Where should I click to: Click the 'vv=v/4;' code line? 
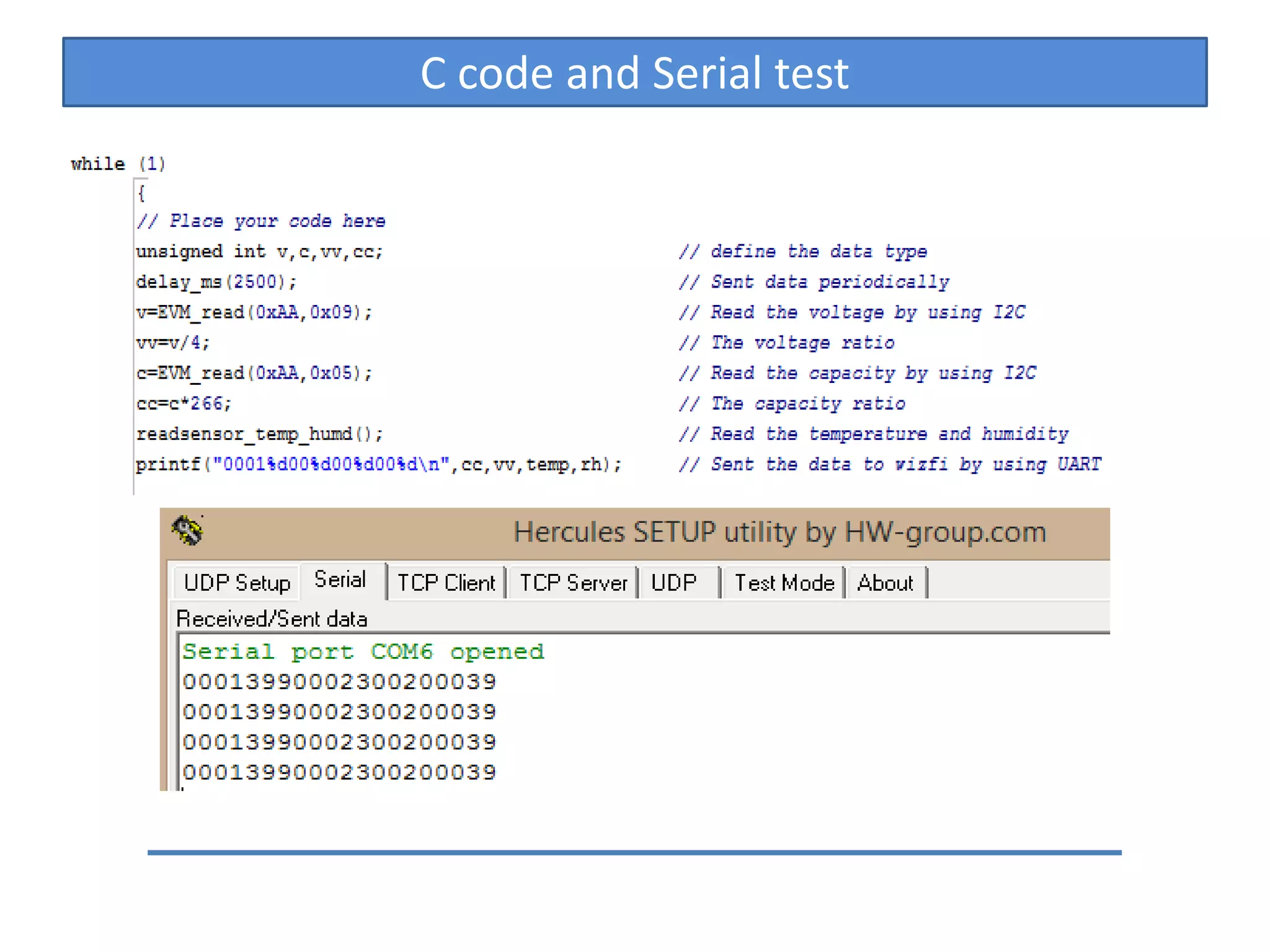[173, 342]
